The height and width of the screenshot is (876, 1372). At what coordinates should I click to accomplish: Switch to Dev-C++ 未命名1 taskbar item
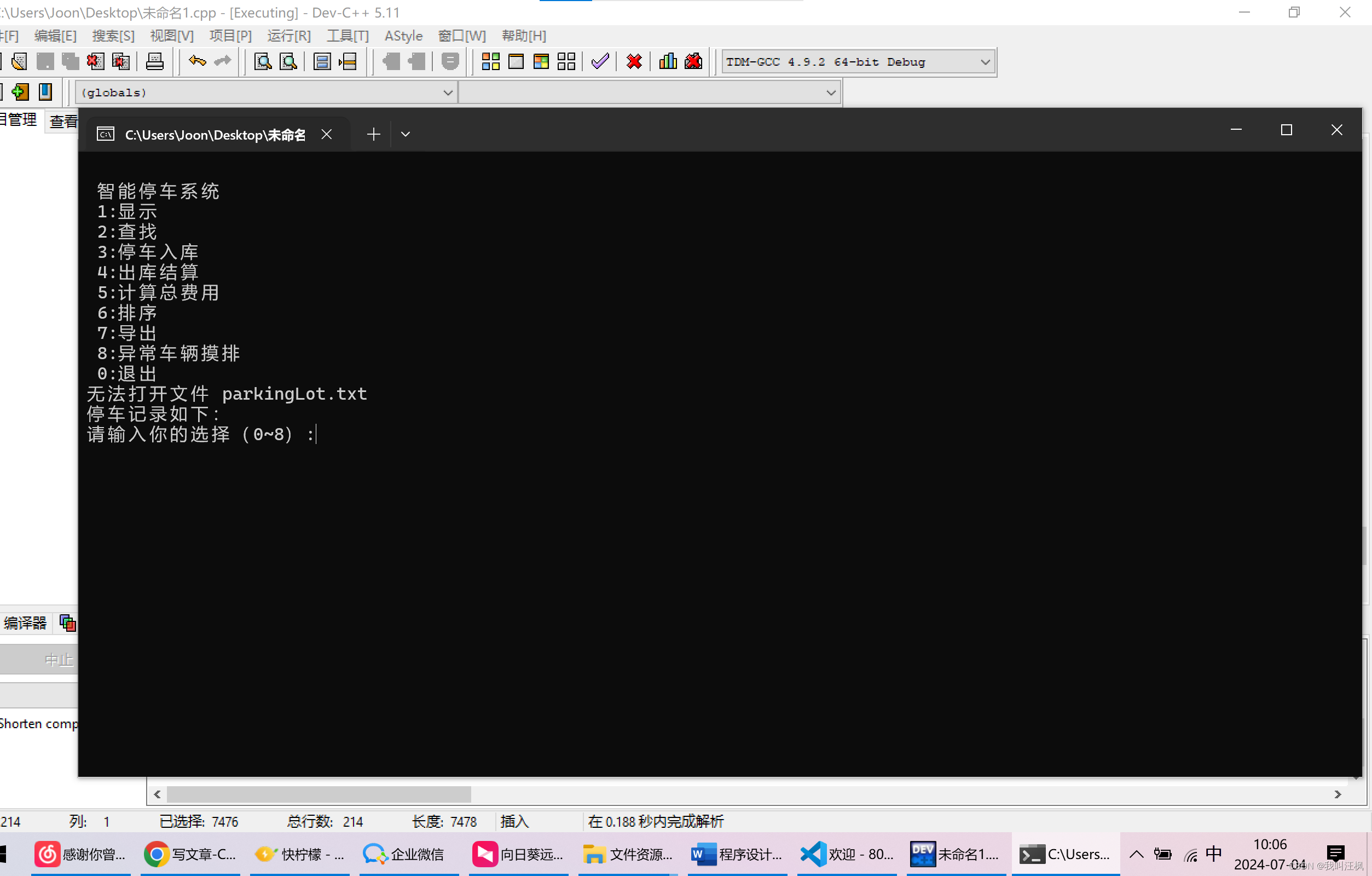956,853
